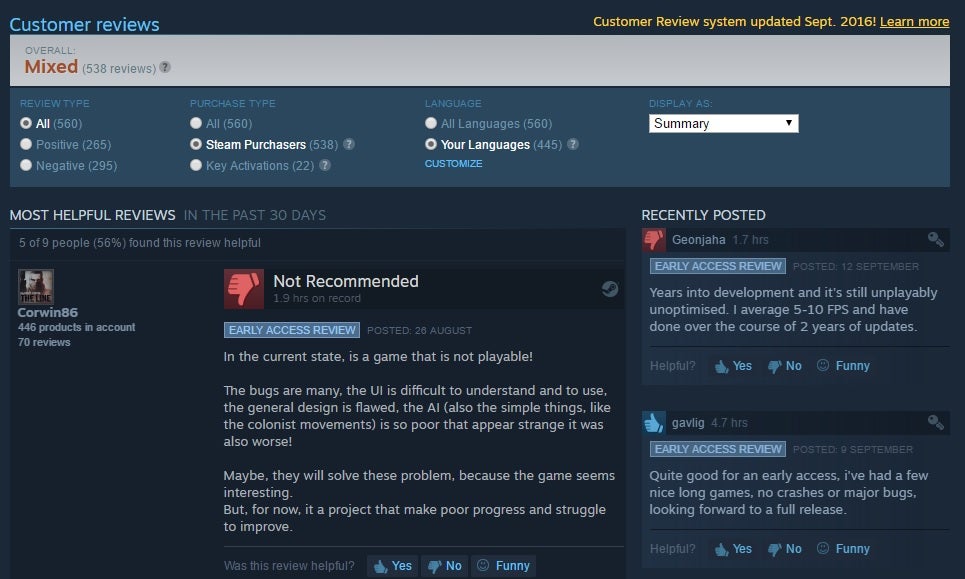The width and height of the screenshot is (965, 579).
Task: Mark Corwin86's review as helpful with Yes
Action: click(x=393, y=565)
